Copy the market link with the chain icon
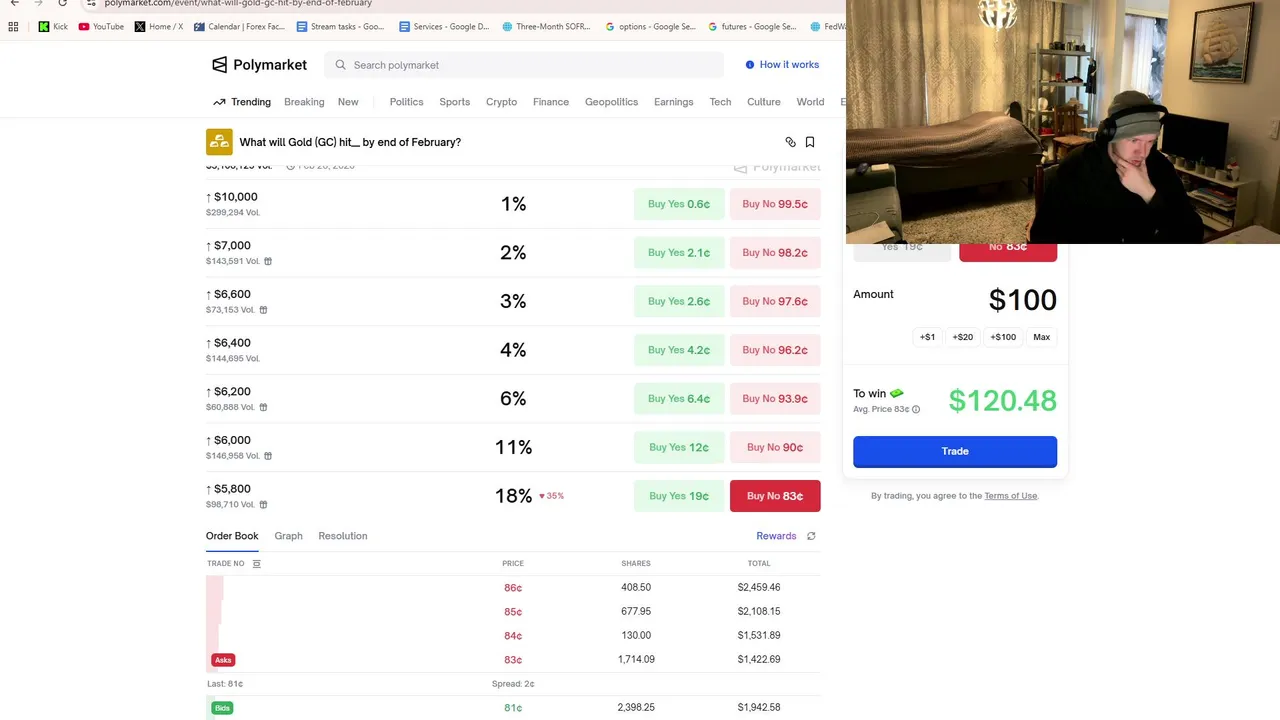 pos(790,142)
